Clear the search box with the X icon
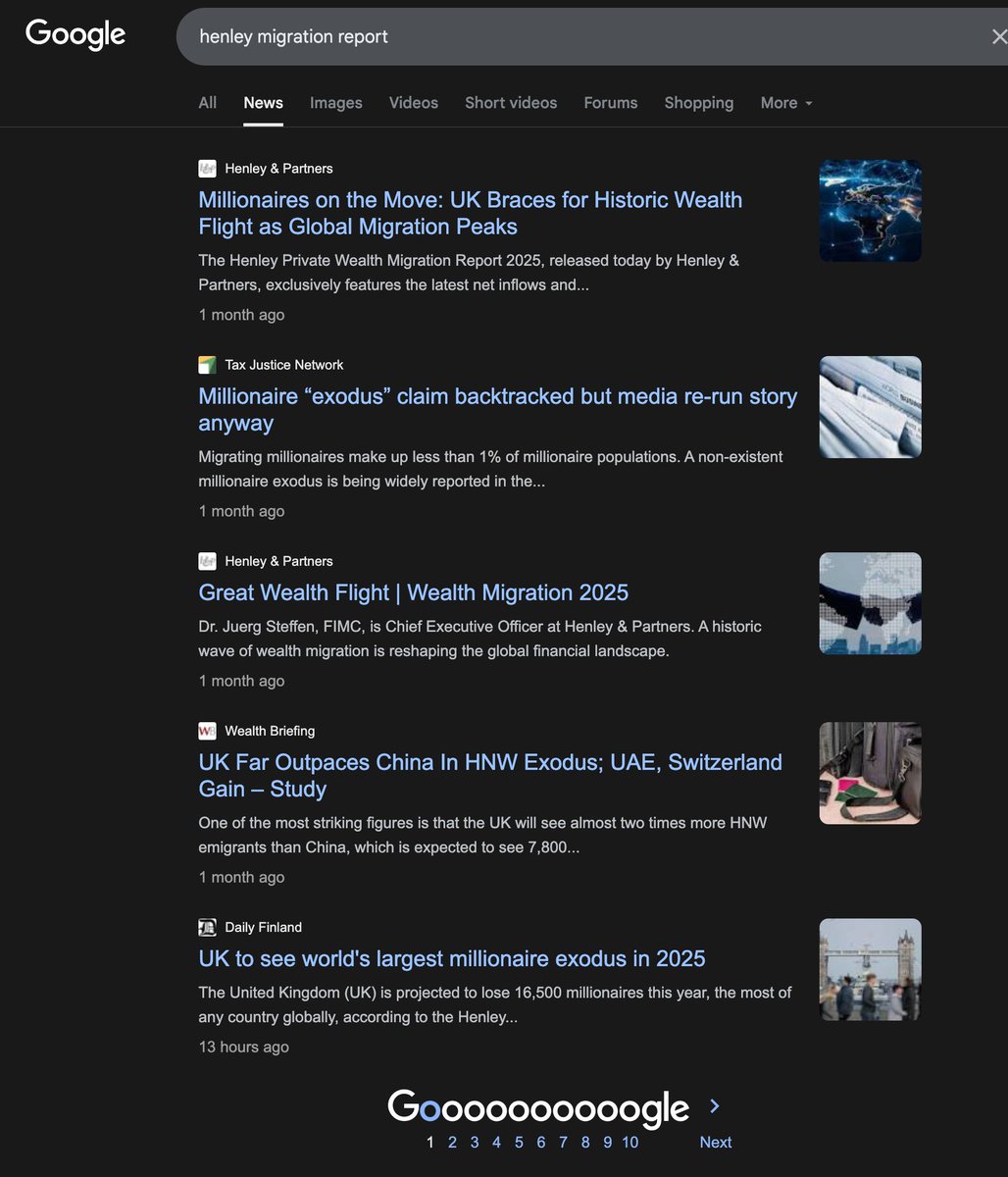Image resolution: width=1008 pixels, height=1177 pixels. pyautogui.click(x=998, y=36)
